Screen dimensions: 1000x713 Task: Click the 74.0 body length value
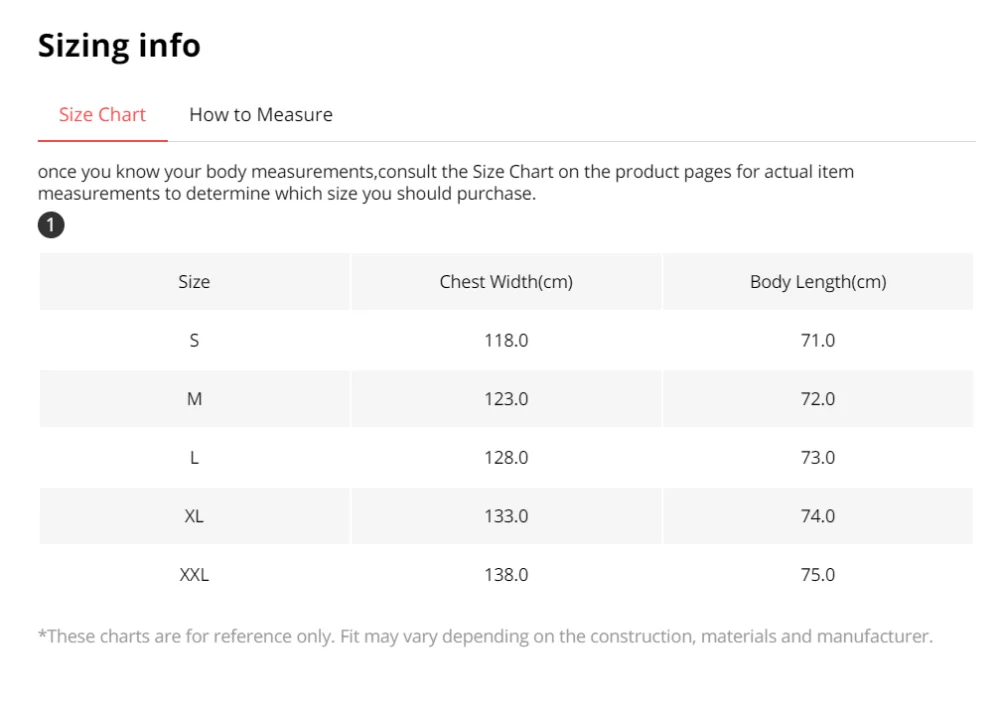[x=818, y=516]
